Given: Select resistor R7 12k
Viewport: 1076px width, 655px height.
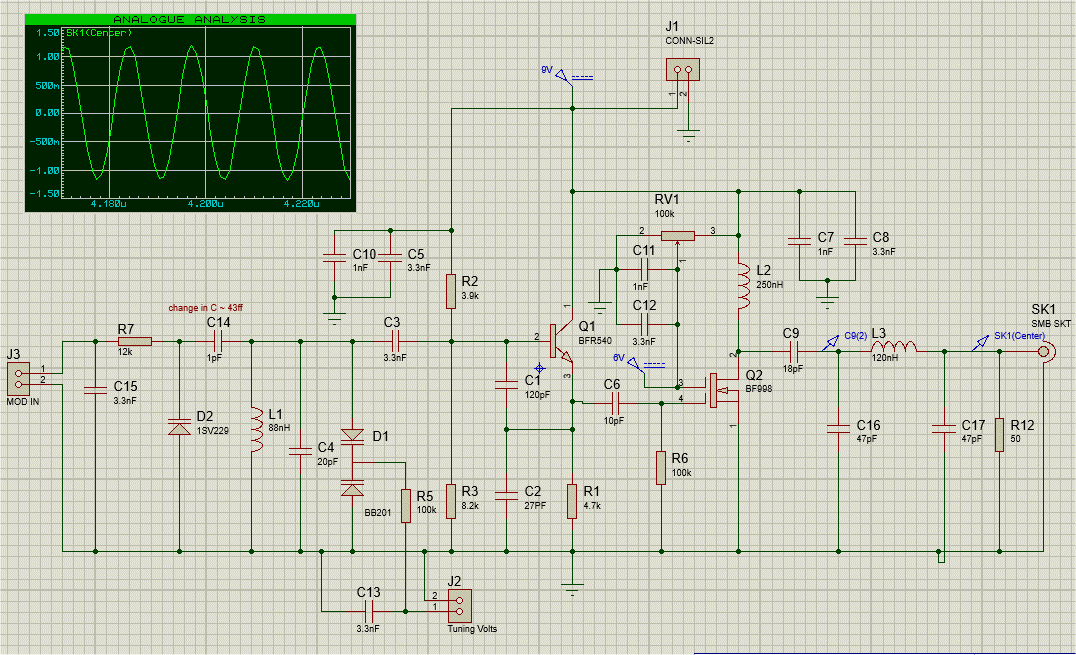Looking at the screenshot, I should tap(135, 341).
